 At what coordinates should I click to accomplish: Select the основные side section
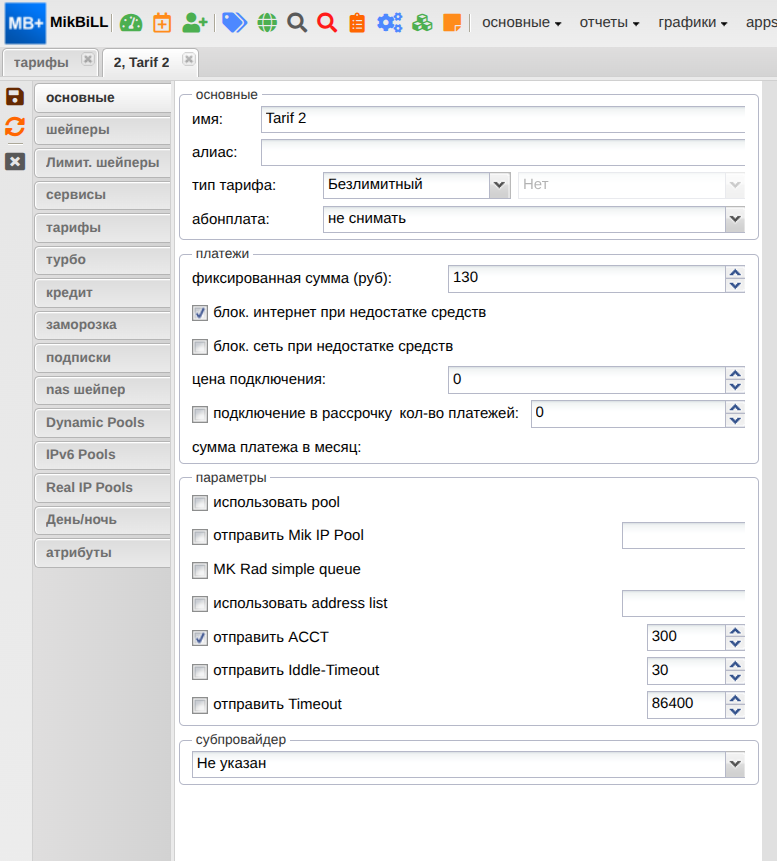[103, 98]
